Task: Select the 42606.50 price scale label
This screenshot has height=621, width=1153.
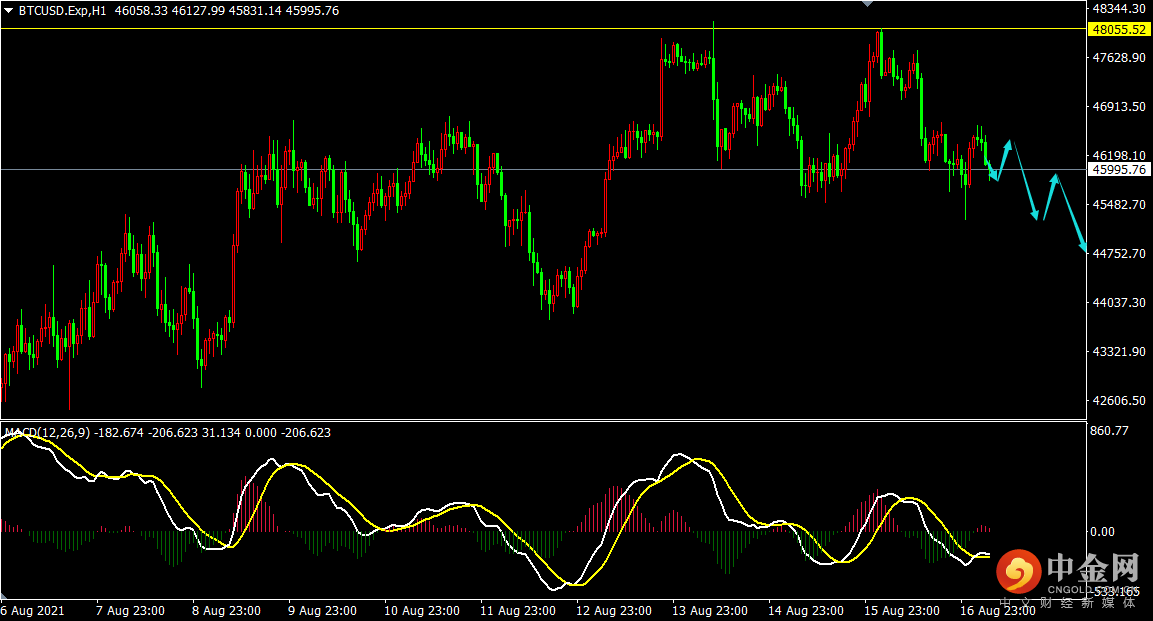Action: tap(1119, 401)
